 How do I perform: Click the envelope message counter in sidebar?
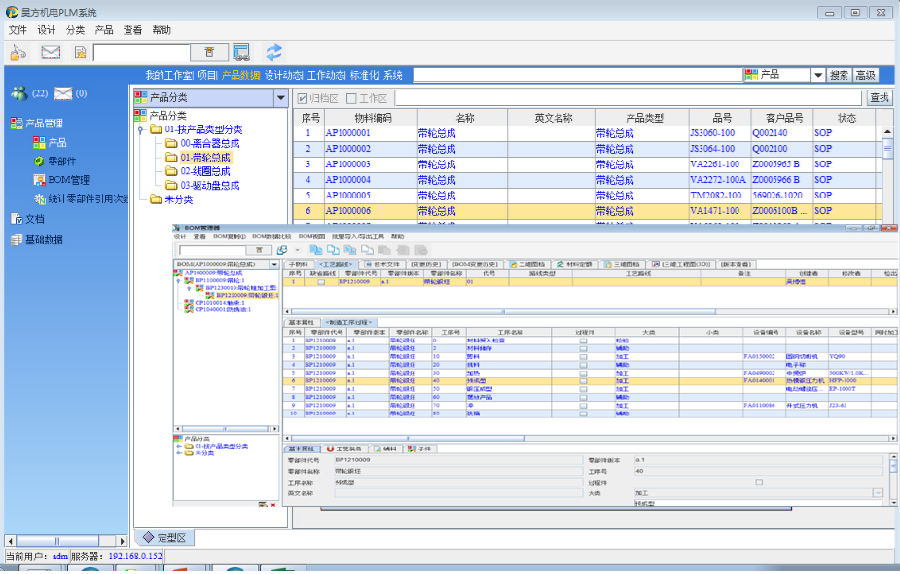pyautogui.click(x=64, y=94)
